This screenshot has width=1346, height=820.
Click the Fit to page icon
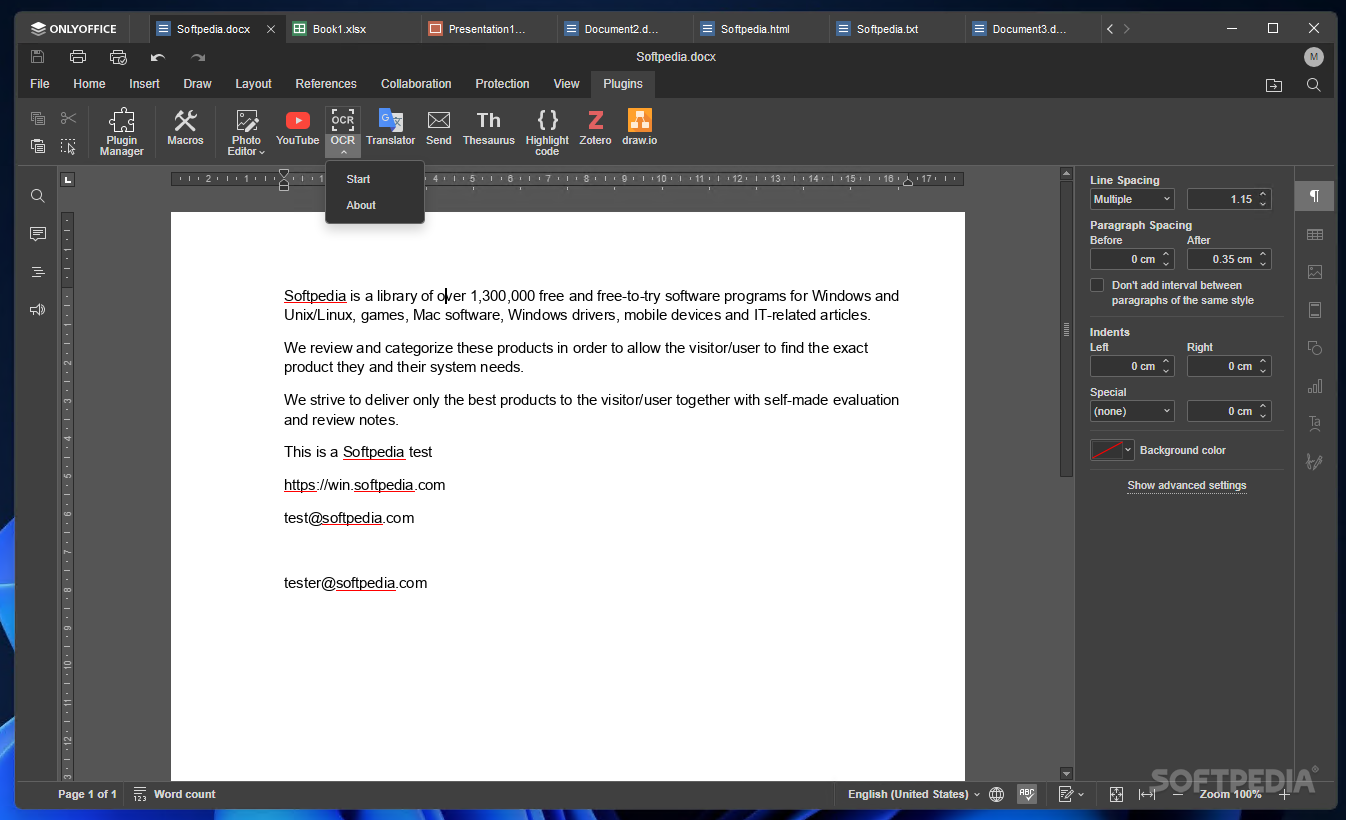click(1117, 794)
